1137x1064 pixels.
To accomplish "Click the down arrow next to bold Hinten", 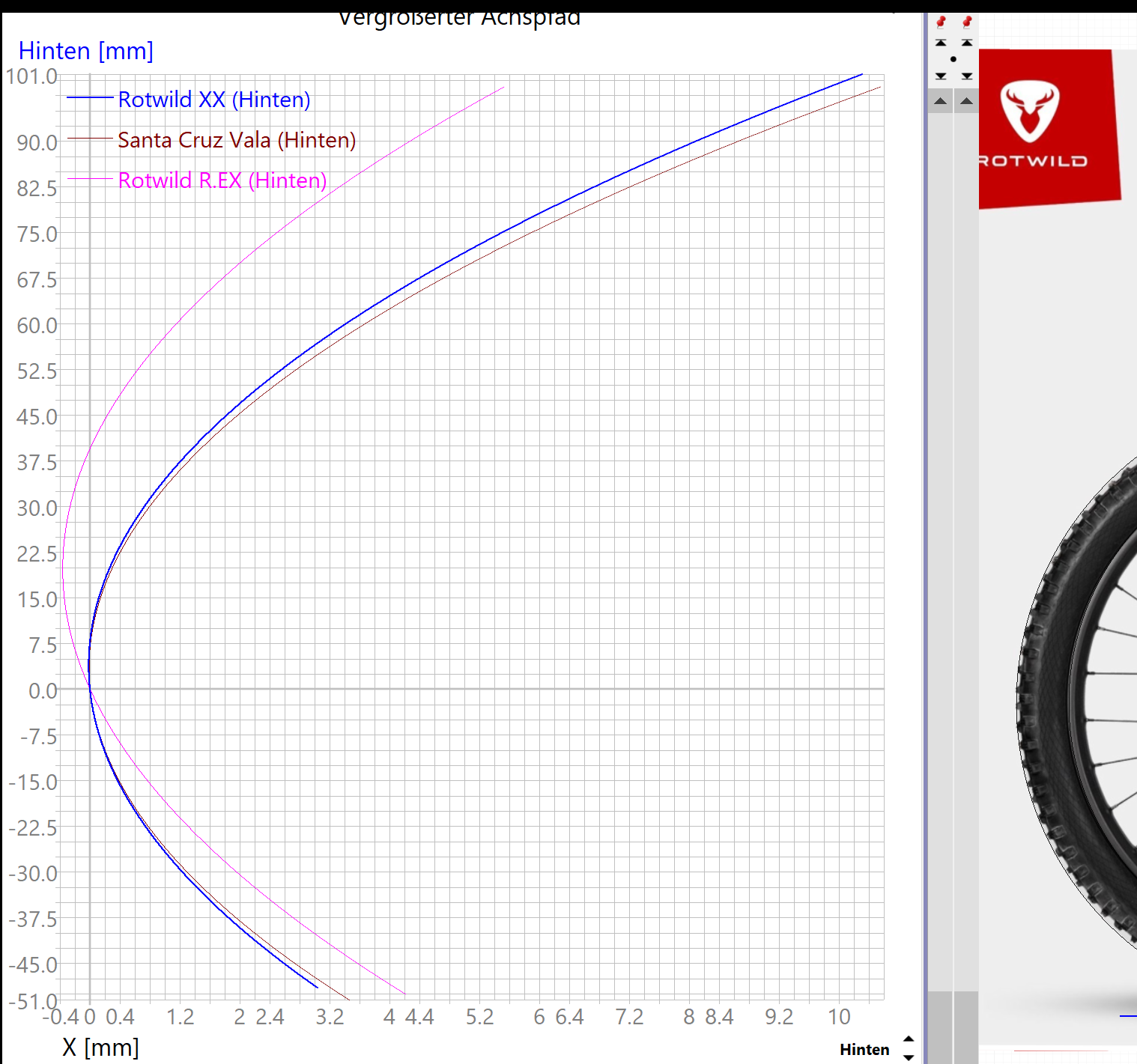I will (909, 1057).
